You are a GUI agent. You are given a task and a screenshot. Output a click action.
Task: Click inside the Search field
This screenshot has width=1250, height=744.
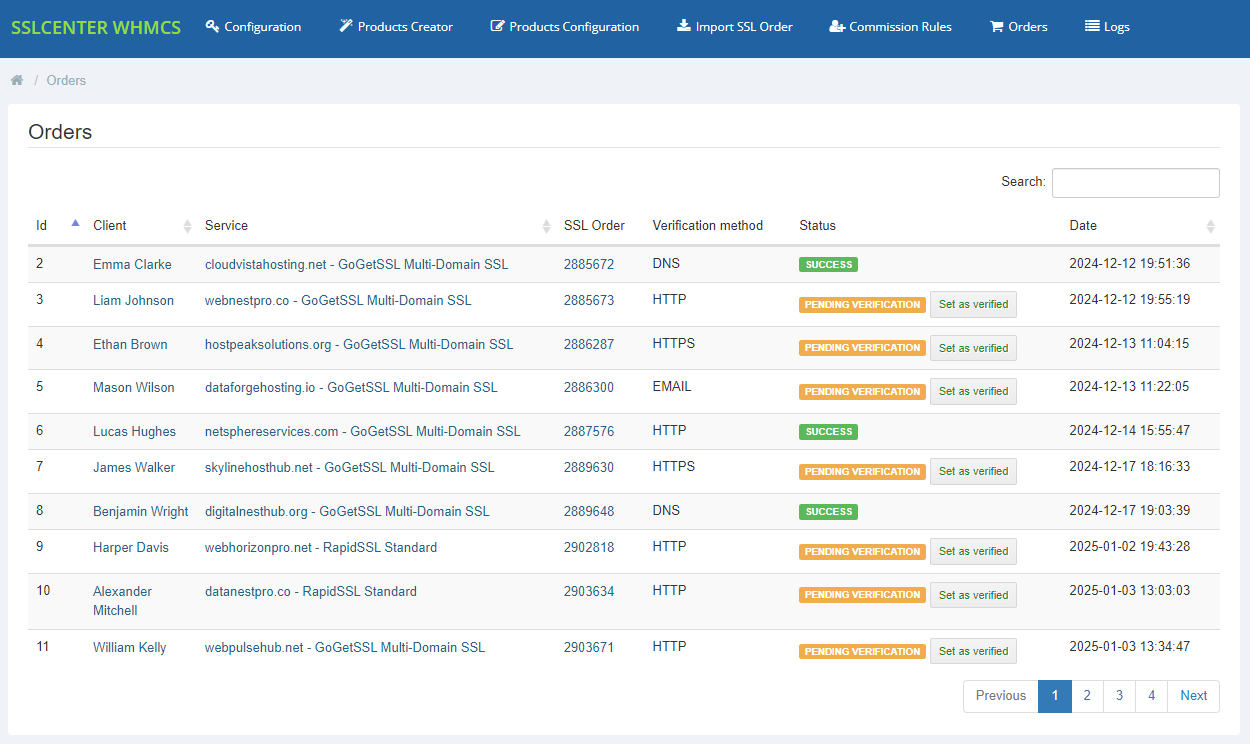[1135, 183]
